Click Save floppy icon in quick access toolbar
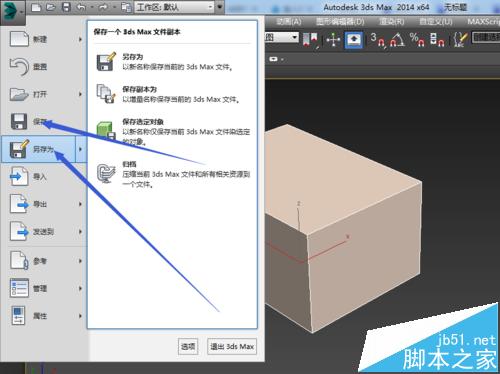Screen dimensions: 500x374 [x=66, y=7]
